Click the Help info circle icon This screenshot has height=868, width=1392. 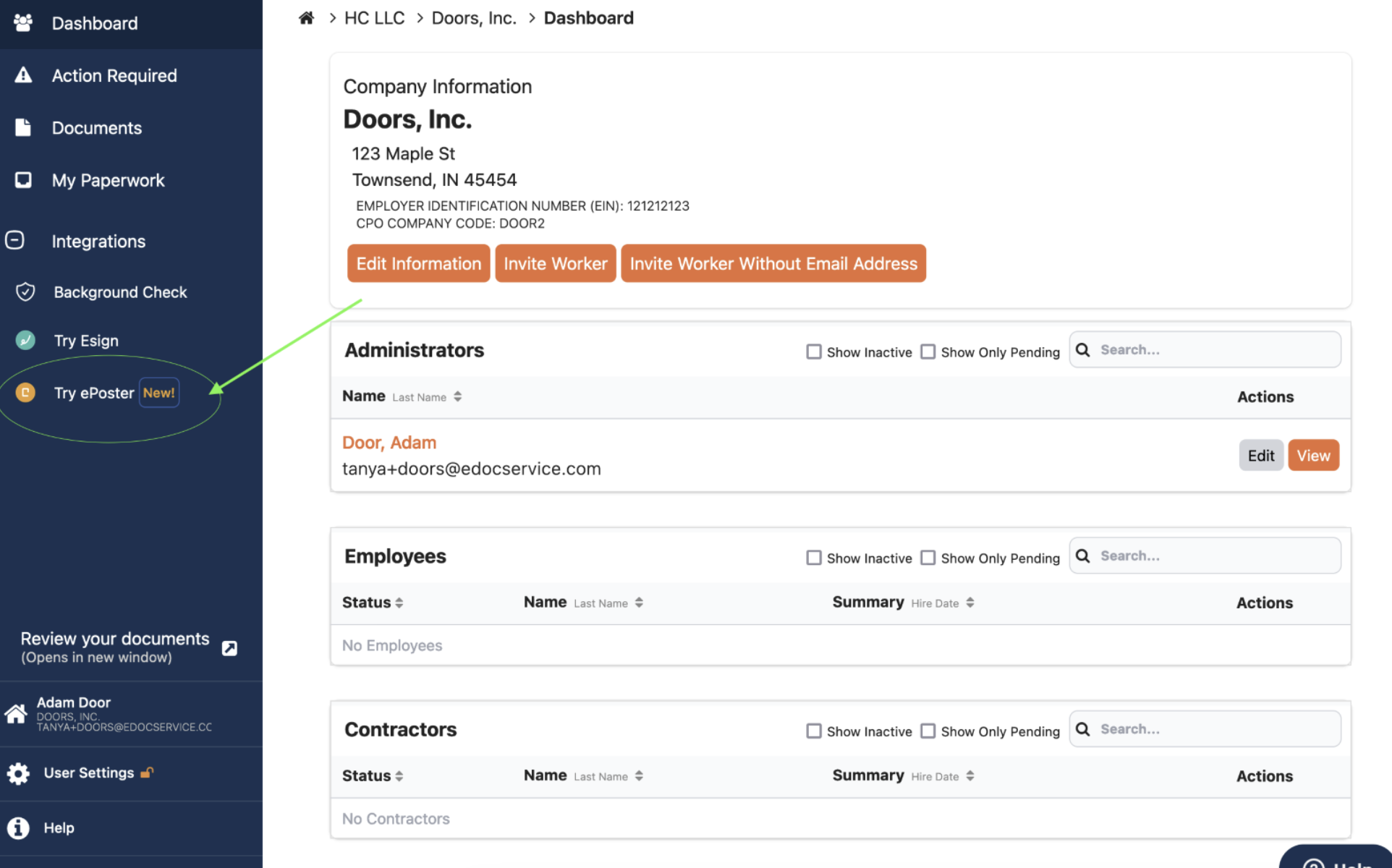[18, 827]
